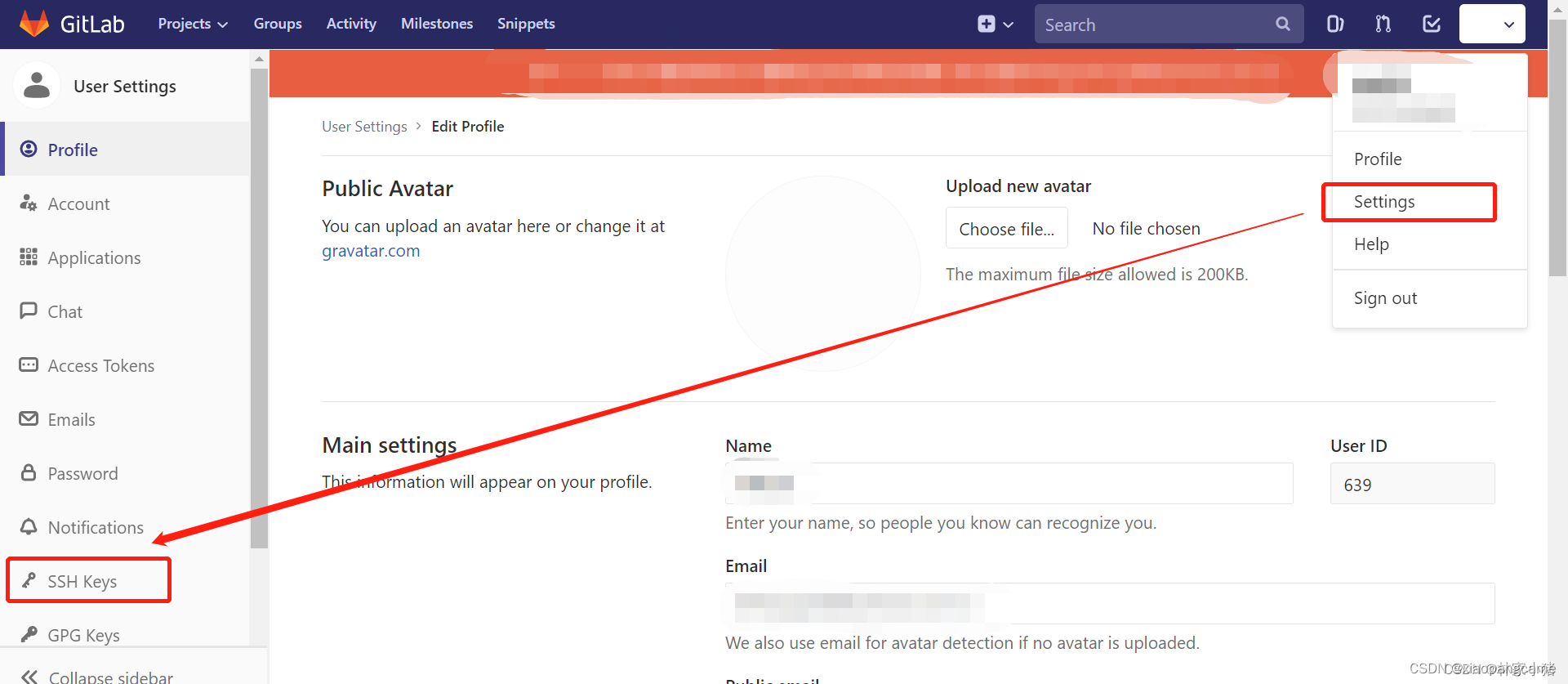This screenshot has height=684, width=1568.
Task: Click the 'Main settings' heading
Action: (x=390, y=445)
